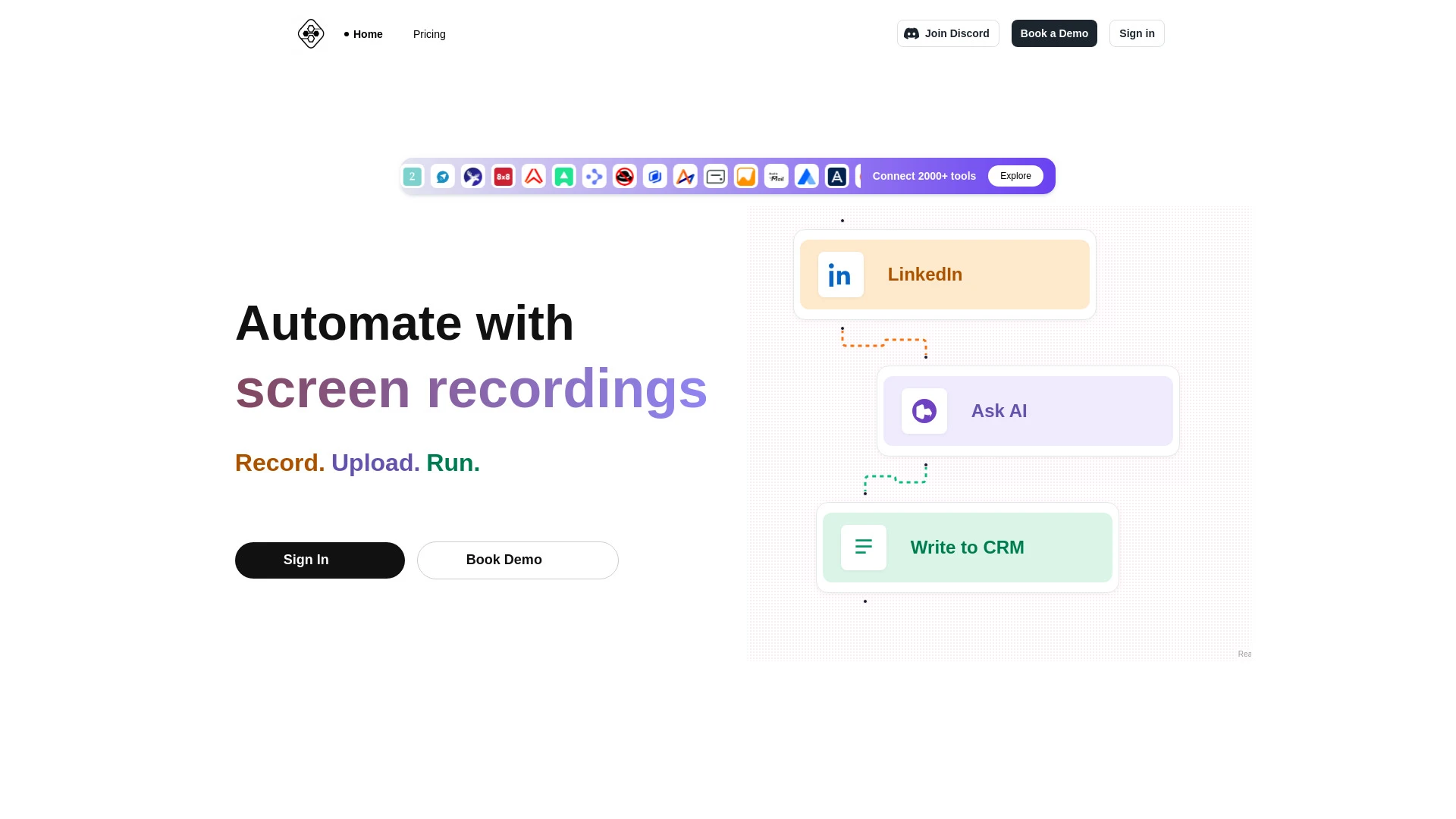Viewport: 1456px width, 819px height.
Task: Switch to the Pricing page
Action: (x=429, y=34)
